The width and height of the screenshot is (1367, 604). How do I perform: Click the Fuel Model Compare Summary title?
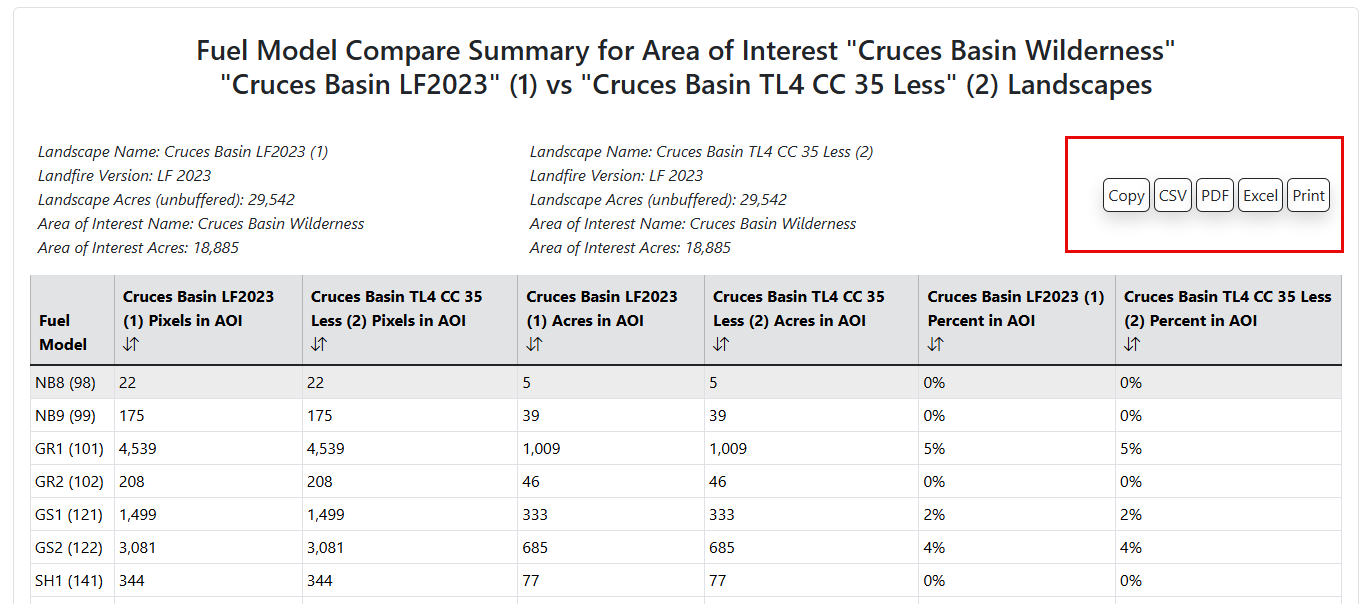686,67
